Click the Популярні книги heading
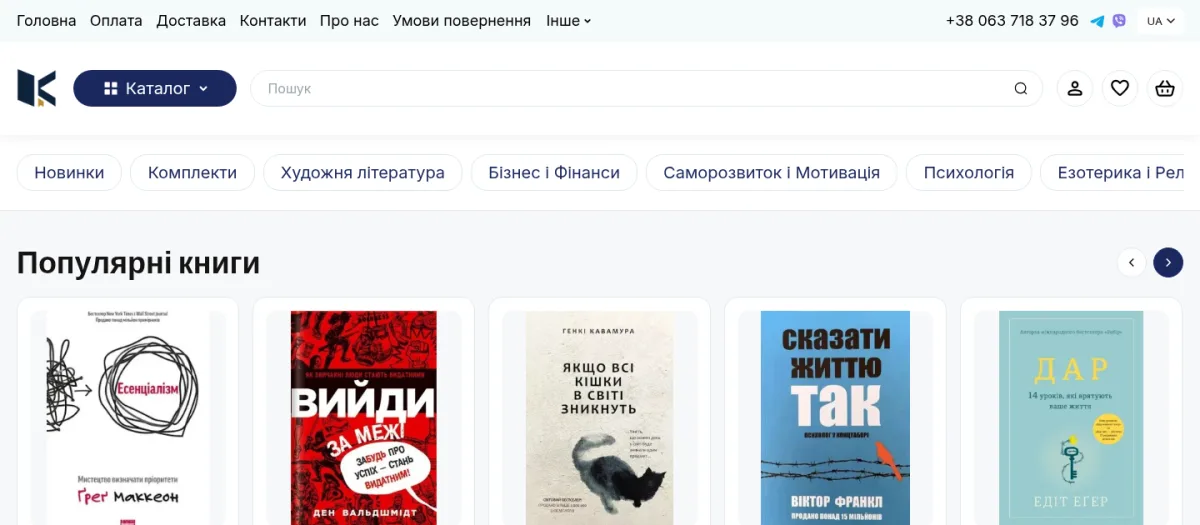The height and width of the screenshot is (525, 1200). pos(138,263)
